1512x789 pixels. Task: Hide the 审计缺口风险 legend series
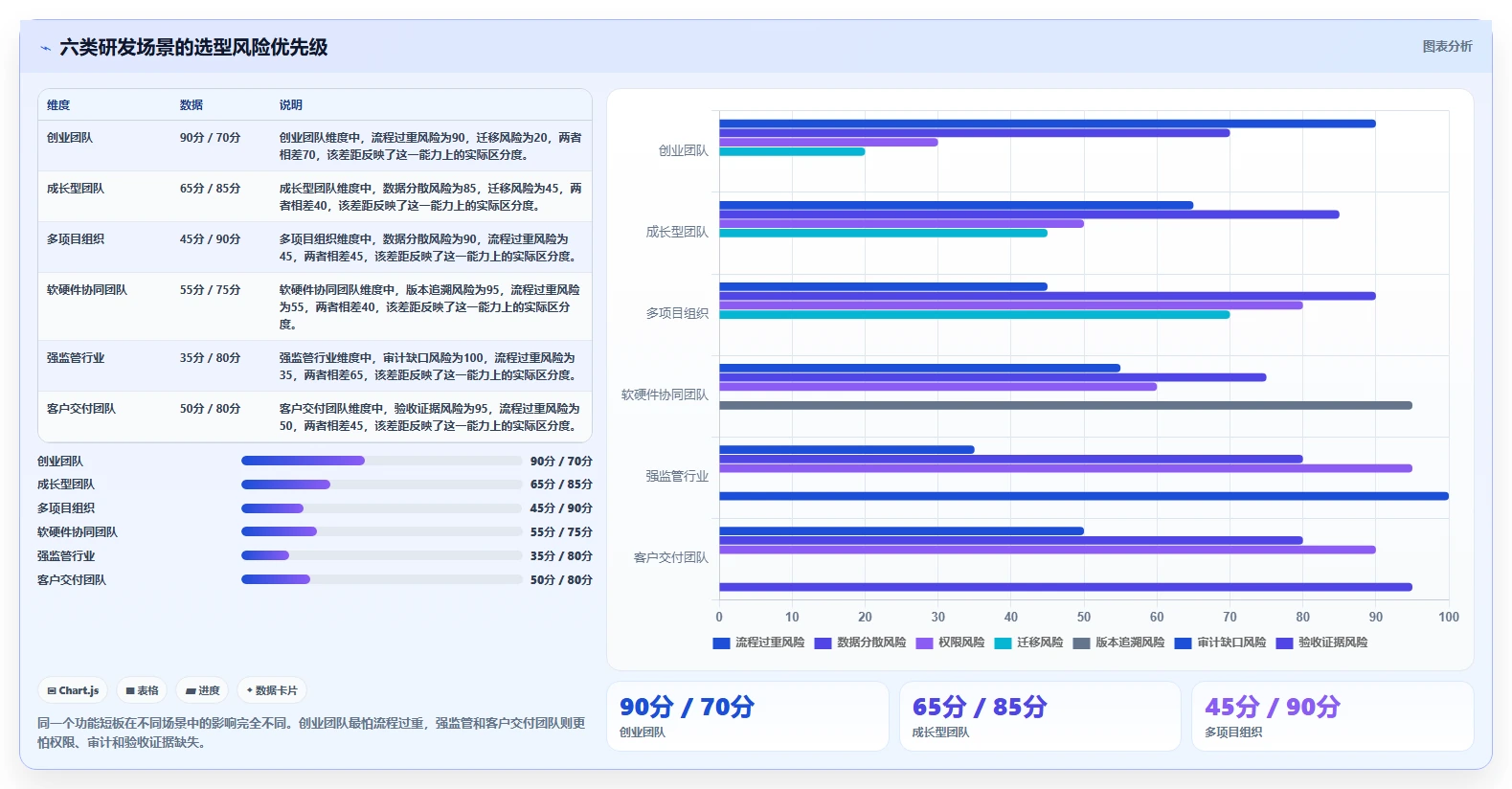point(1220,642)
